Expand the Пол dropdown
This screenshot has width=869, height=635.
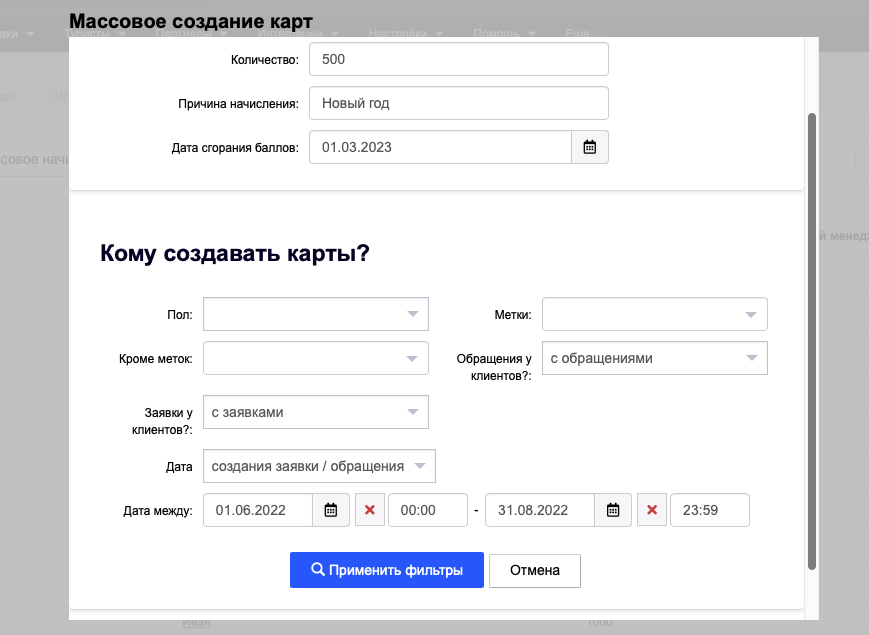pyautogui.click(x=316, y=314)
